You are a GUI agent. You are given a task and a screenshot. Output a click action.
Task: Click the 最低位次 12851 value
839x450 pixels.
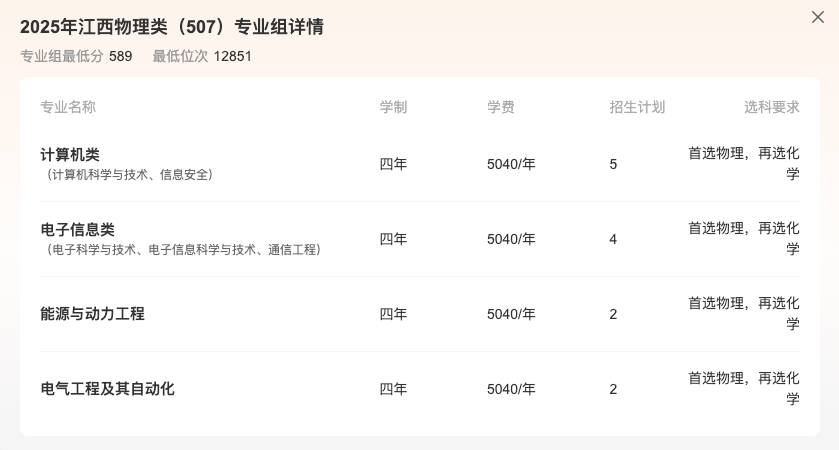(233, 56)
